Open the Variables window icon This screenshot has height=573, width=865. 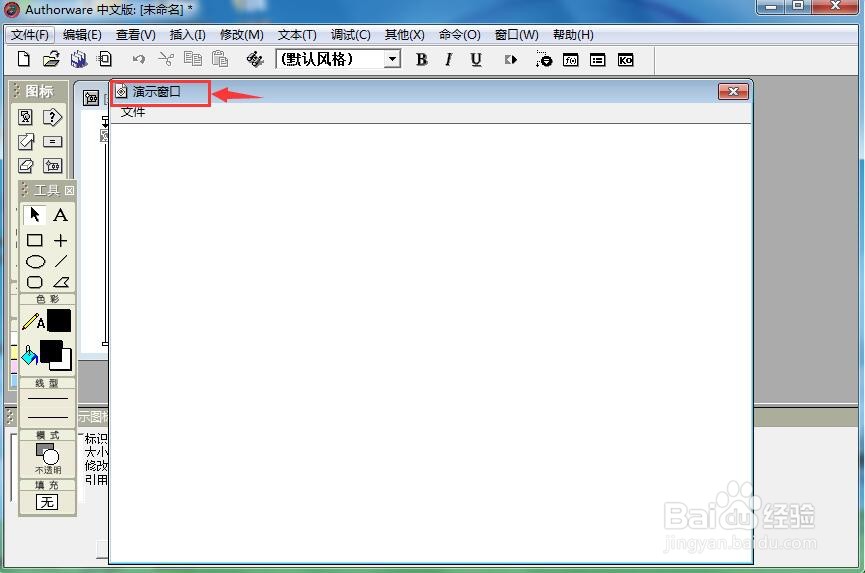pos(597,60)
